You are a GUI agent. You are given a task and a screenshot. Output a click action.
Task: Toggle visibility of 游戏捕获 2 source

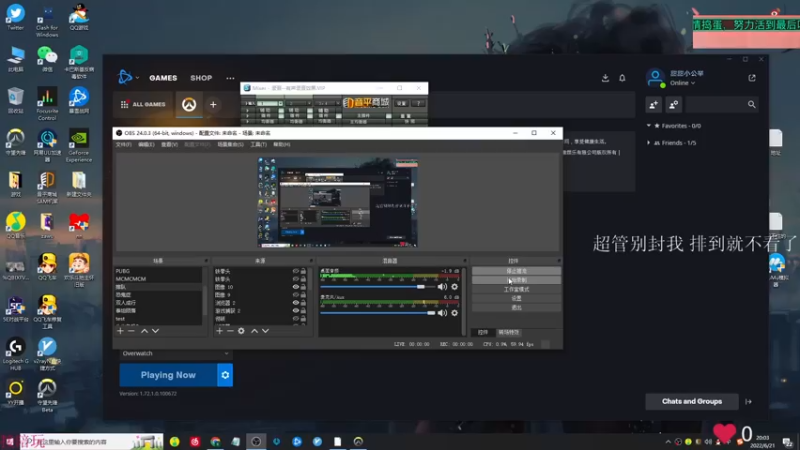[x=295, y=311]
